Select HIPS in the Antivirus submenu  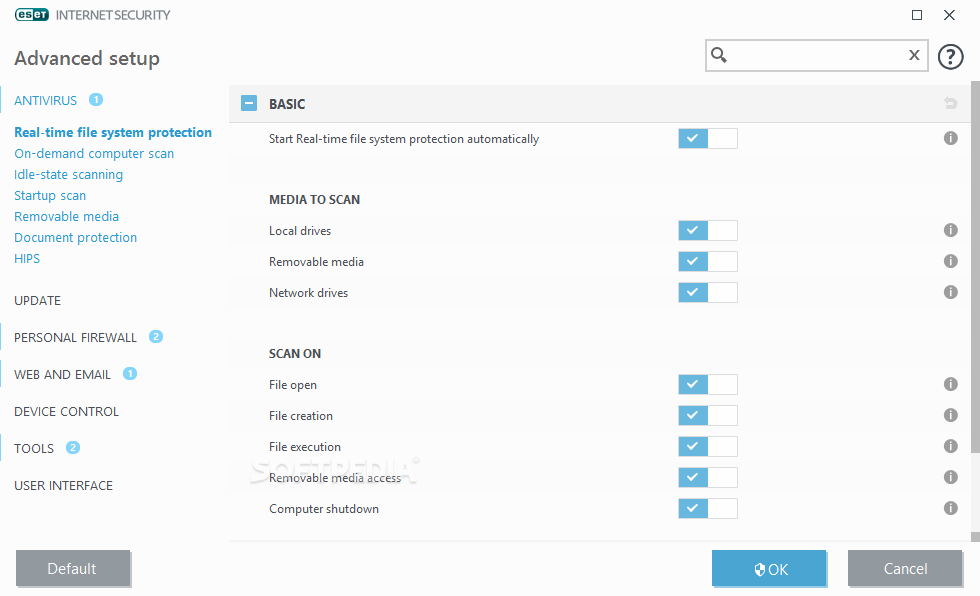tap(27, 259)
